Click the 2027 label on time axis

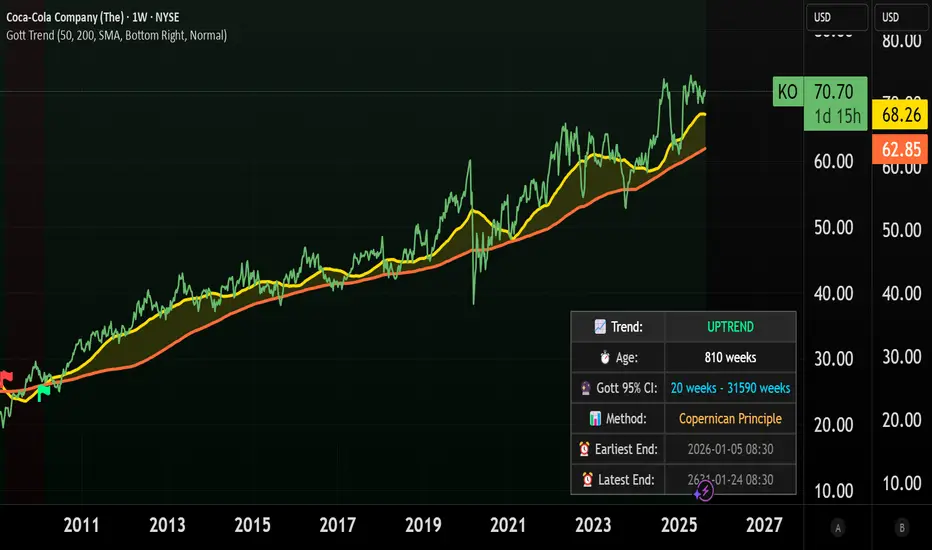(764, 525)
